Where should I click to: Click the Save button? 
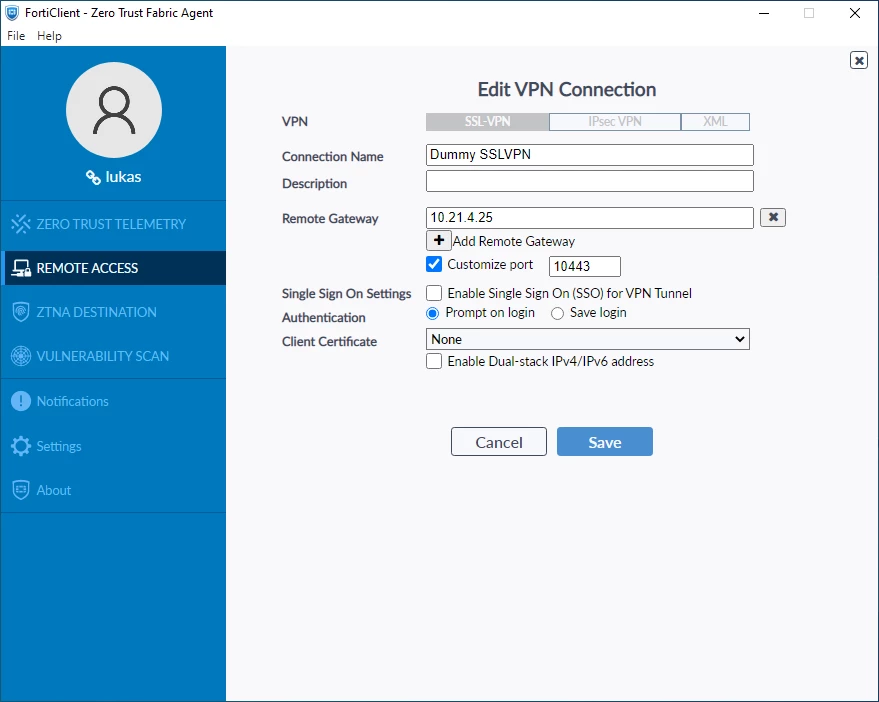coord(605,442)
